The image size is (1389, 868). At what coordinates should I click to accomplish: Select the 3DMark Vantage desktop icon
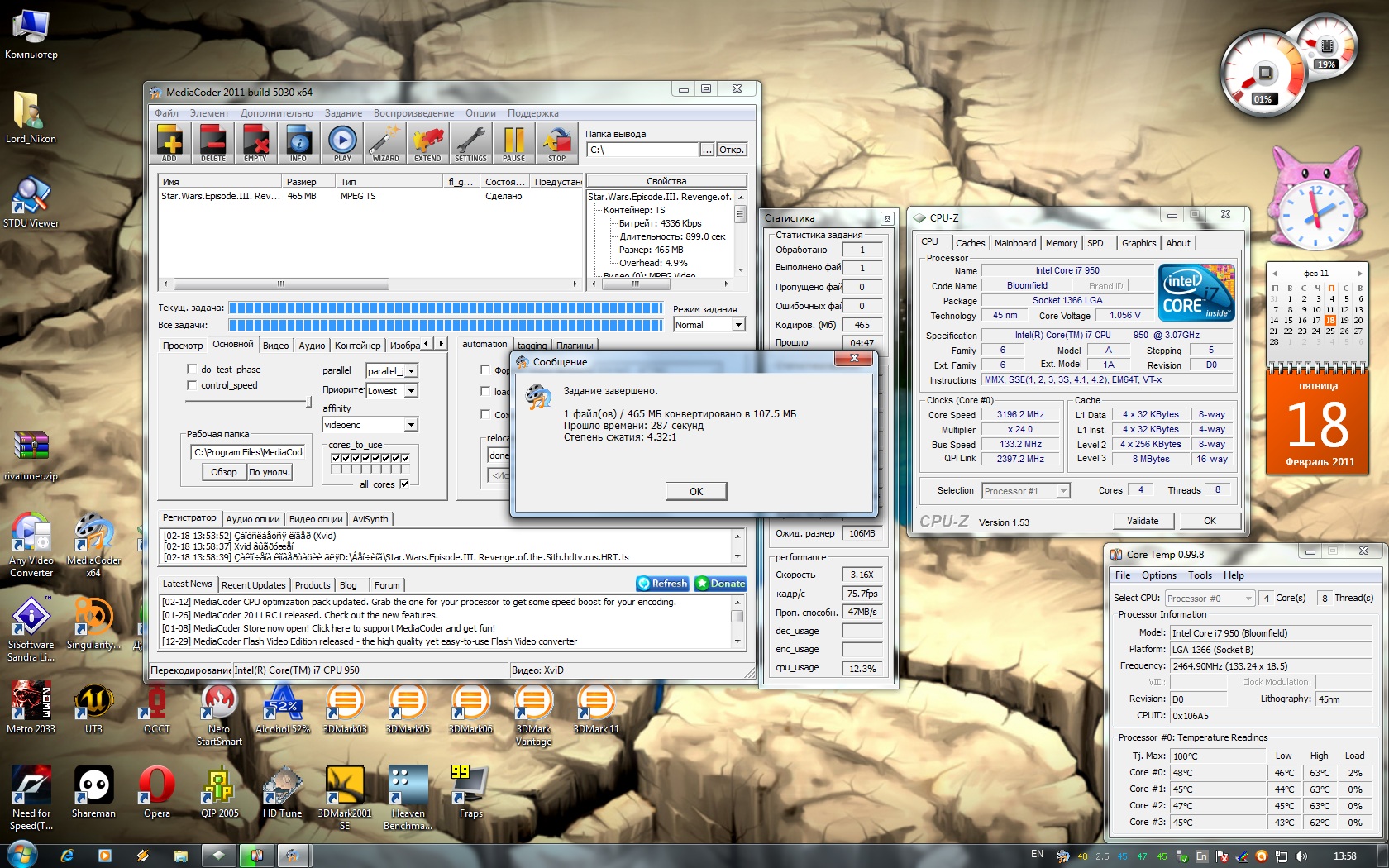(x=533, y=714)
